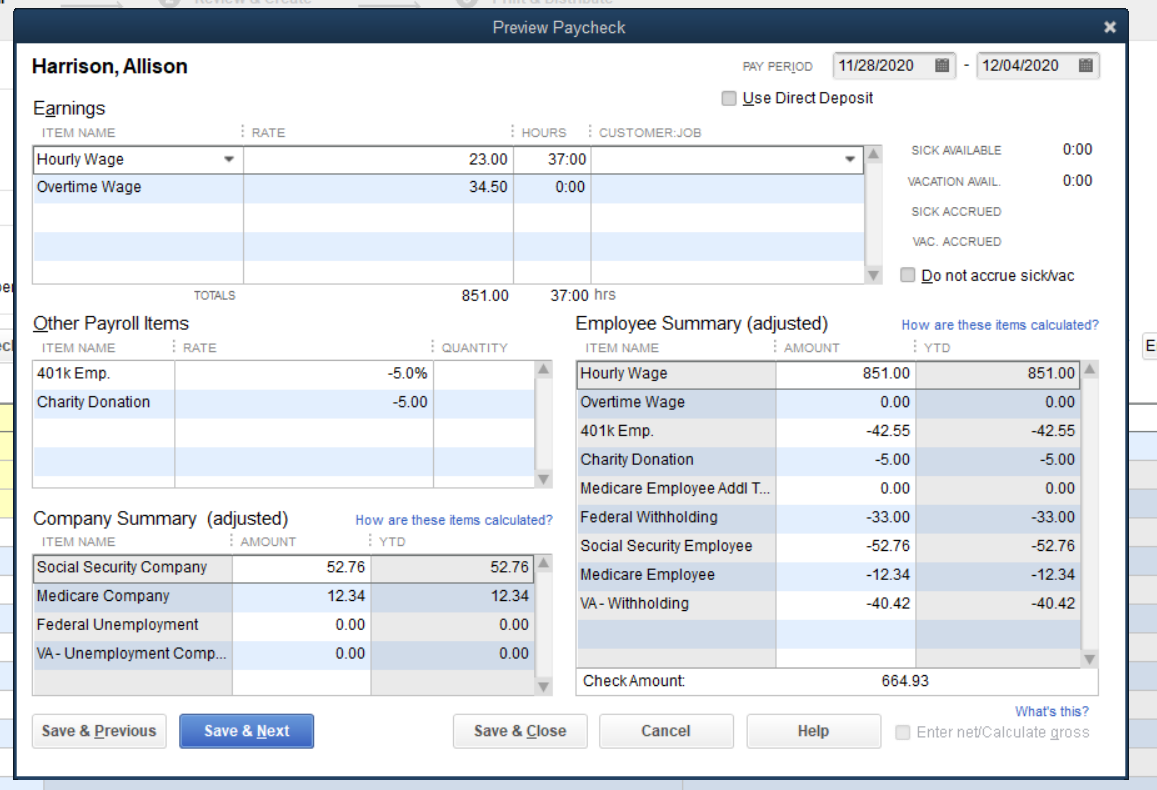Open Help for paycheck preview

pos(813,731)
